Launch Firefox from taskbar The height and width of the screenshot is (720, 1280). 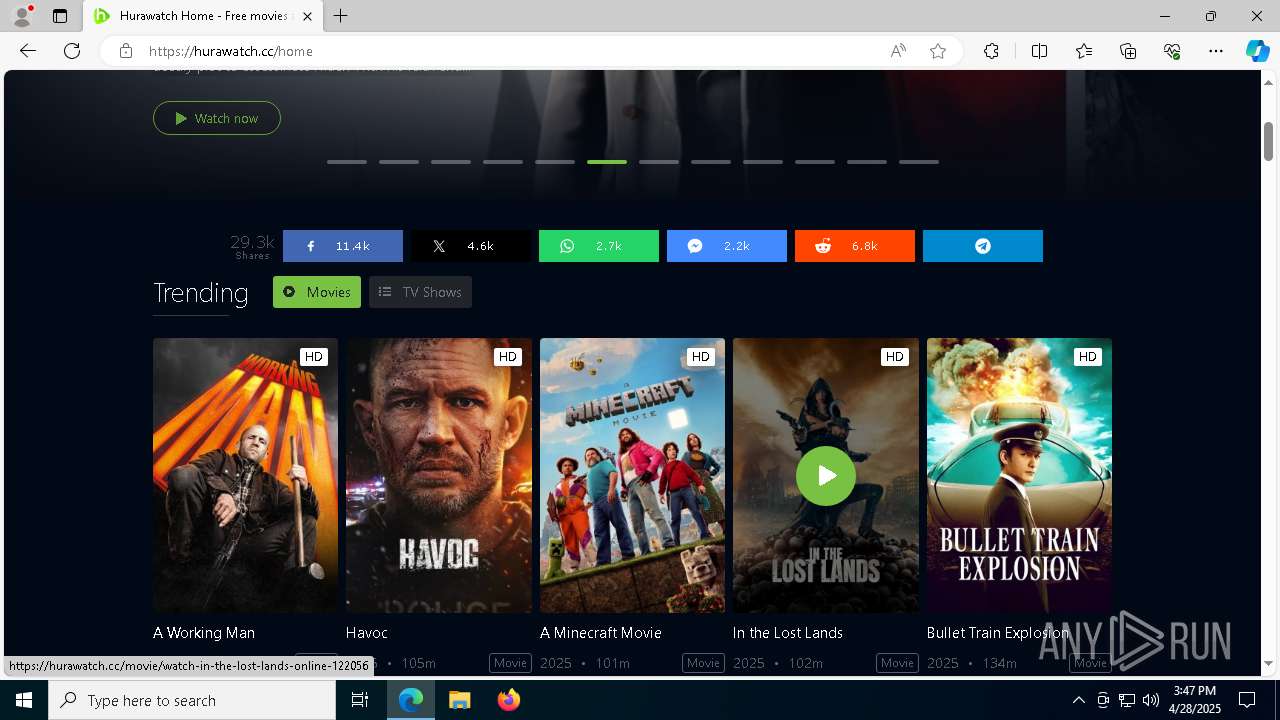click(x=509, y=700)
